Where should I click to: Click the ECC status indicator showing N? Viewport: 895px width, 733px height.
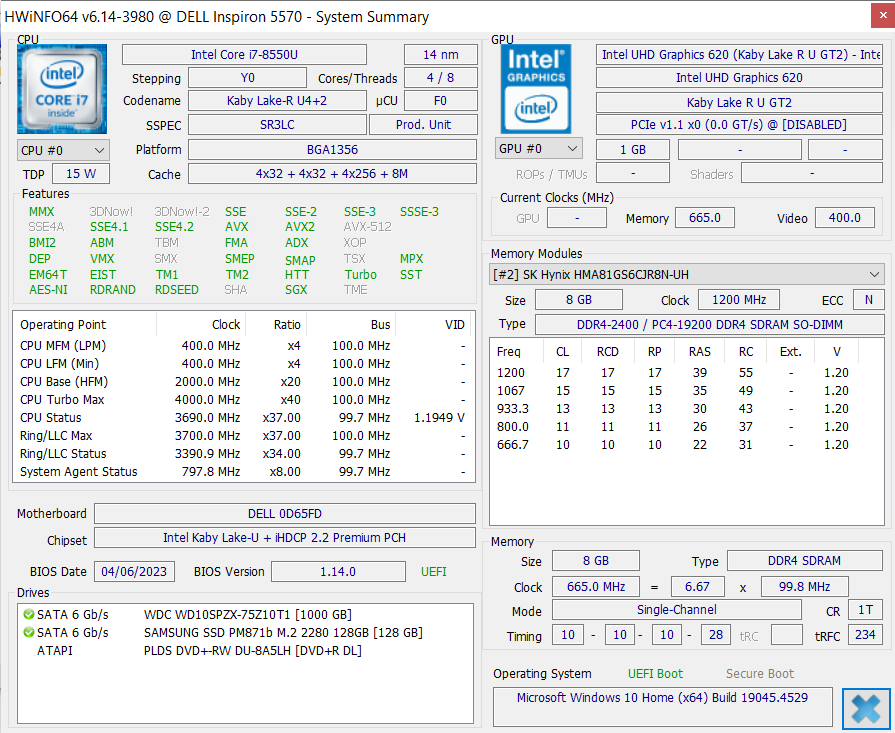point(869,299)
